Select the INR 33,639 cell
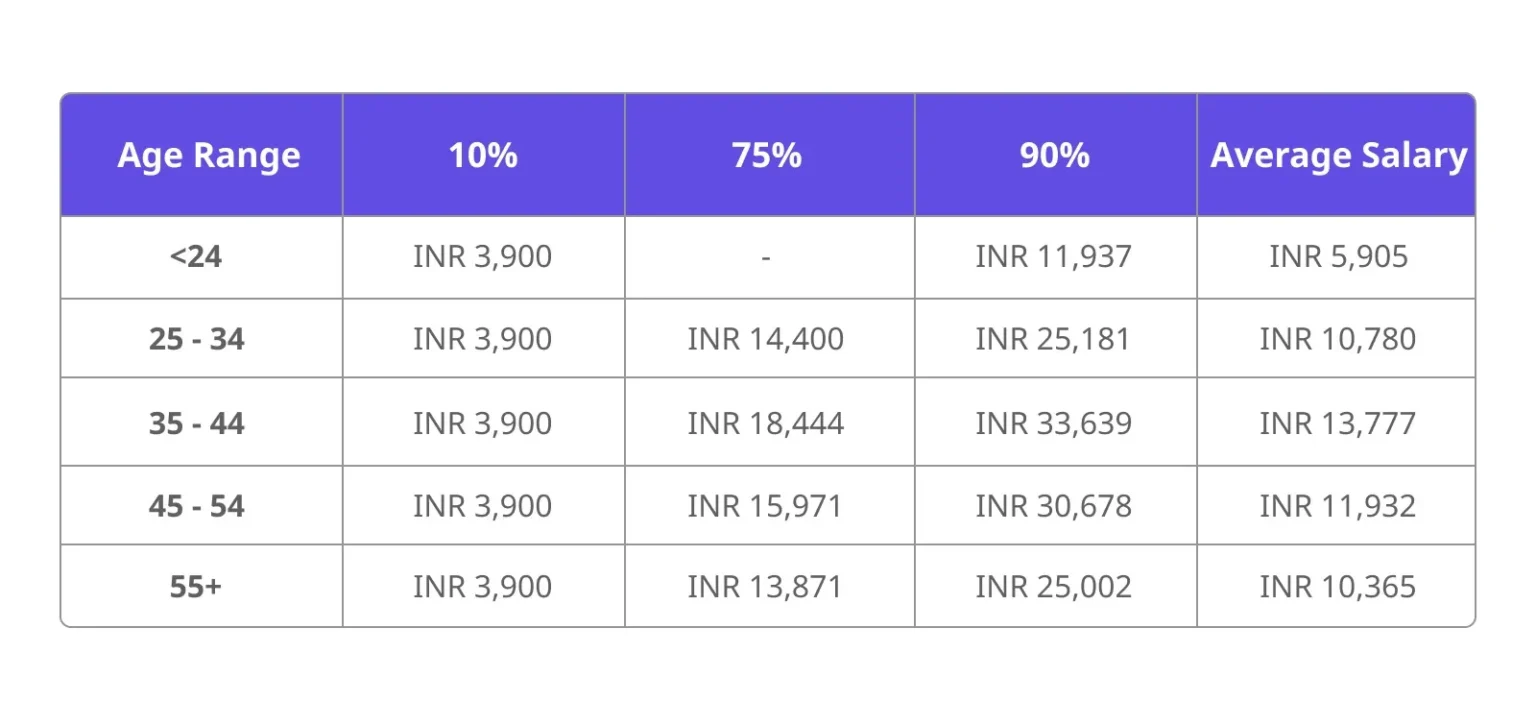 (1054, 423)
